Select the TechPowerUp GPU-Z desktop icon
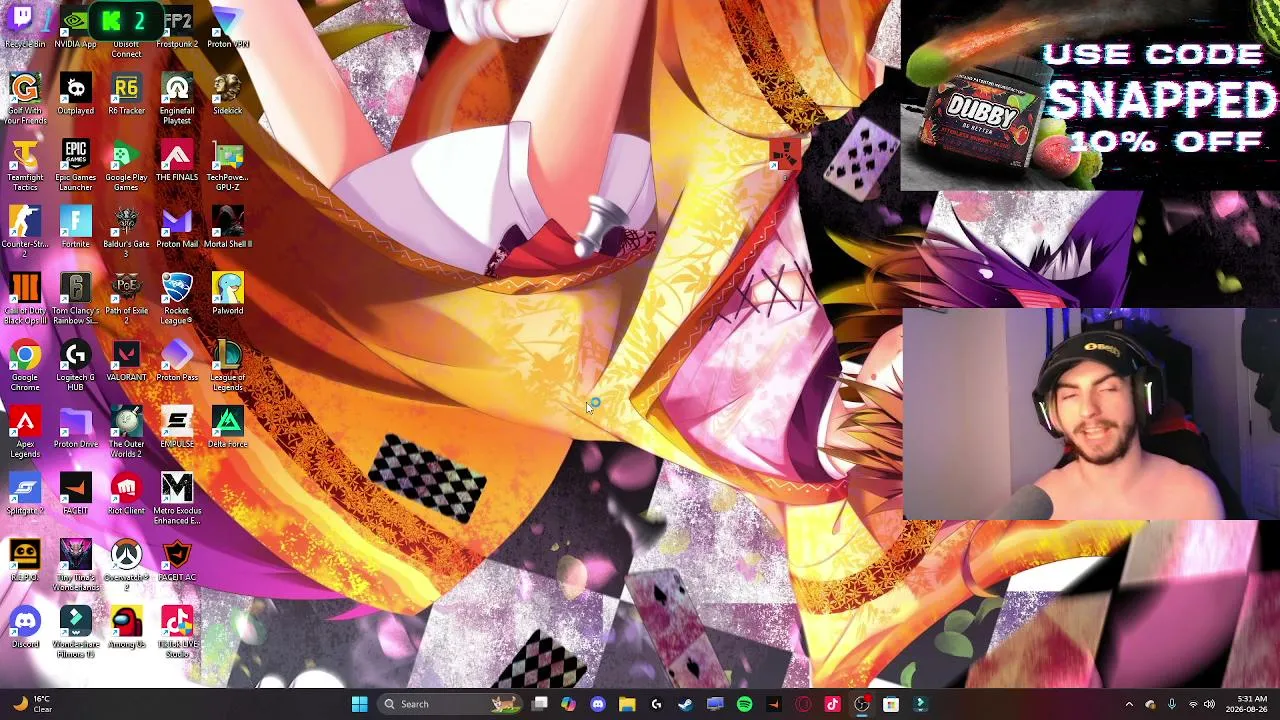Image resolution: width=1280 pixels, height=720 pixels. [x=228, y=167]
